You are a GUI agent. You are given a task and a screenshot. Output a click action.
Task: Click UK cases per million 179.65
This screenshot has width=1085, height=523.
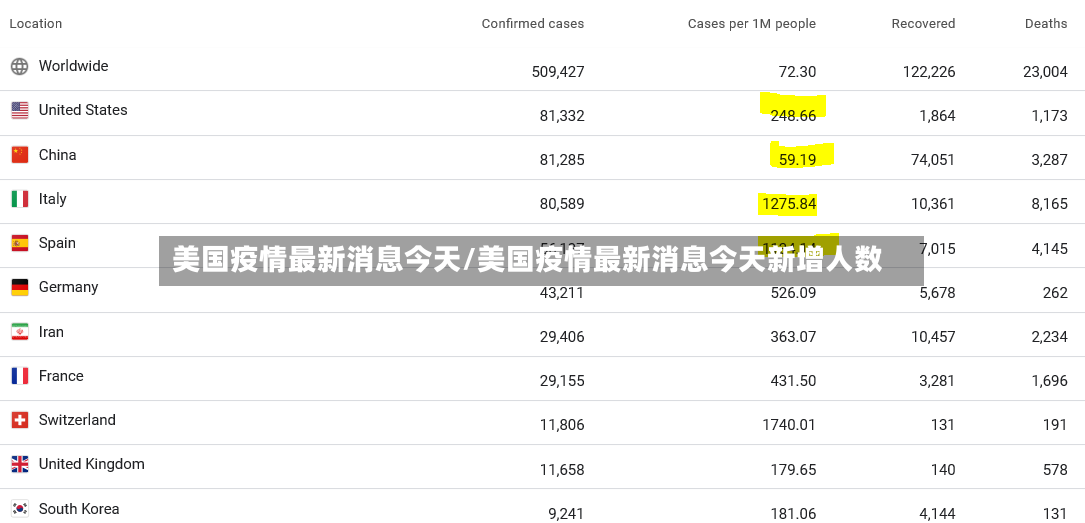point(793,470)
